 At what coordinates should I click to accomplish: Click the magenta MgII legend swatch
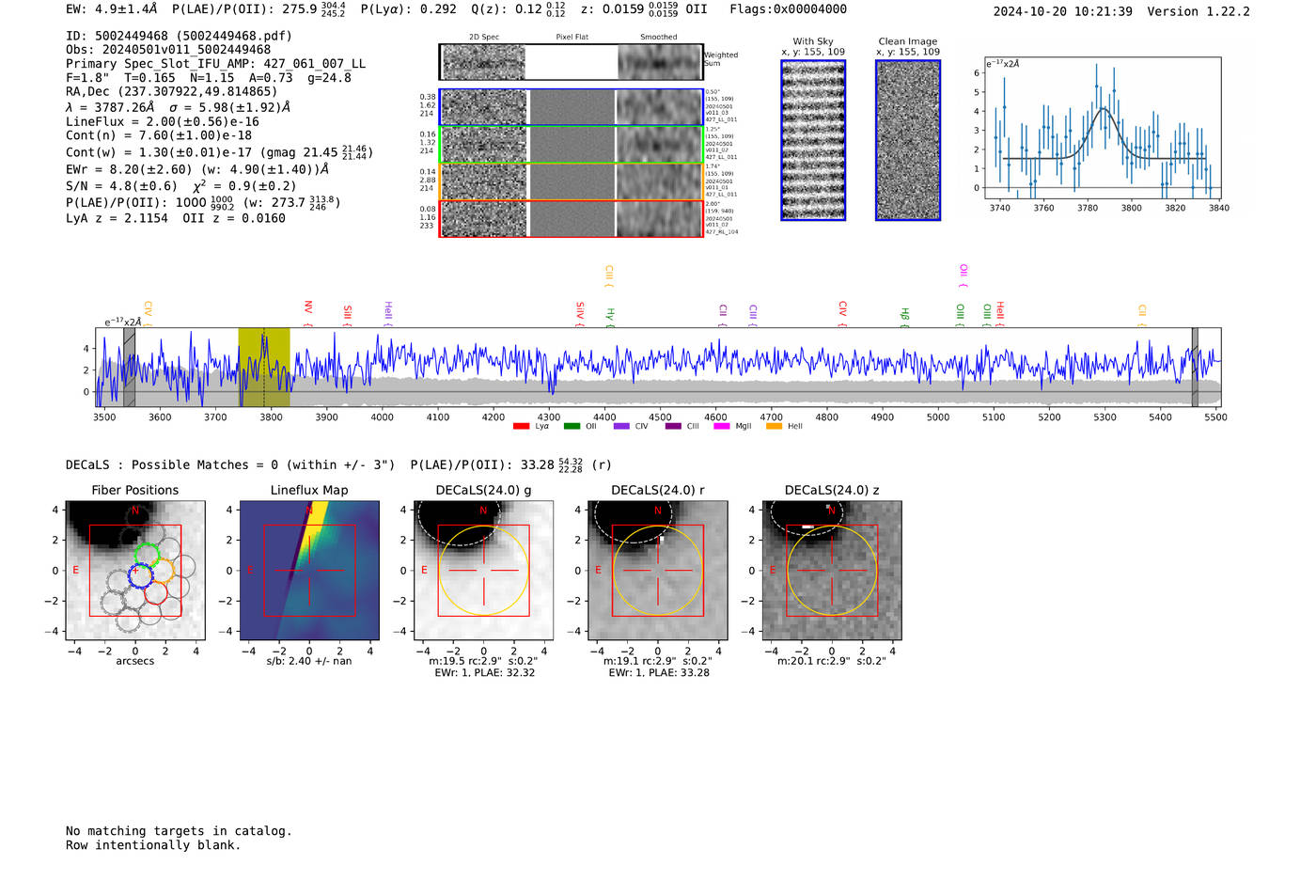coord(722,427)
